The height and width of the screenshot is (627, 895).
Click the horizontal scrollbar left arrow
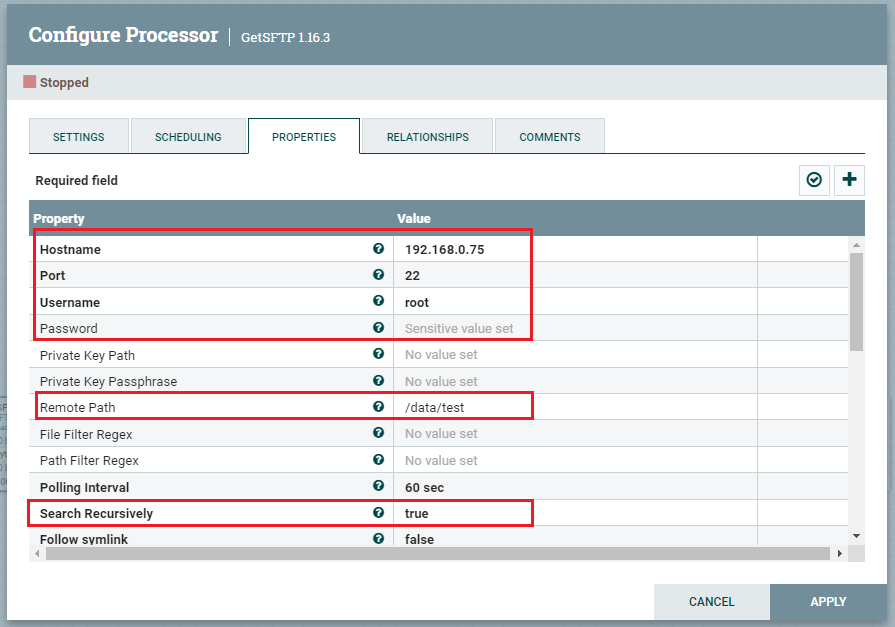[37, 553]
